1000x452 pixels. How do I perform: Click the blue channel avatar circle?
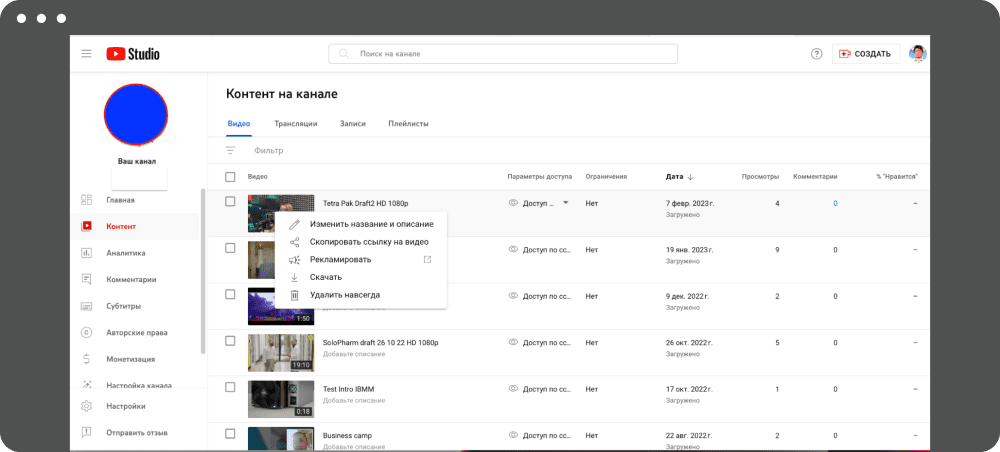pos(136,115)
